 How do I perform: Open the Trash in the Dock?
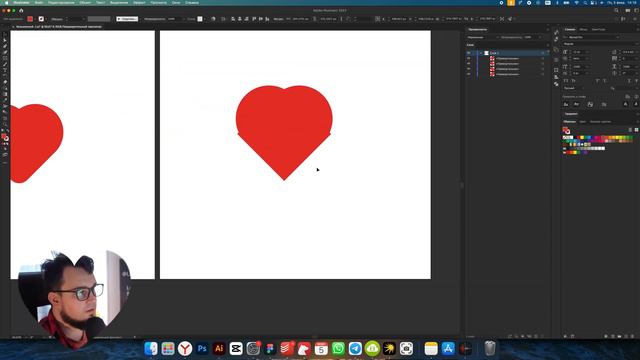(x=490, y=349)
